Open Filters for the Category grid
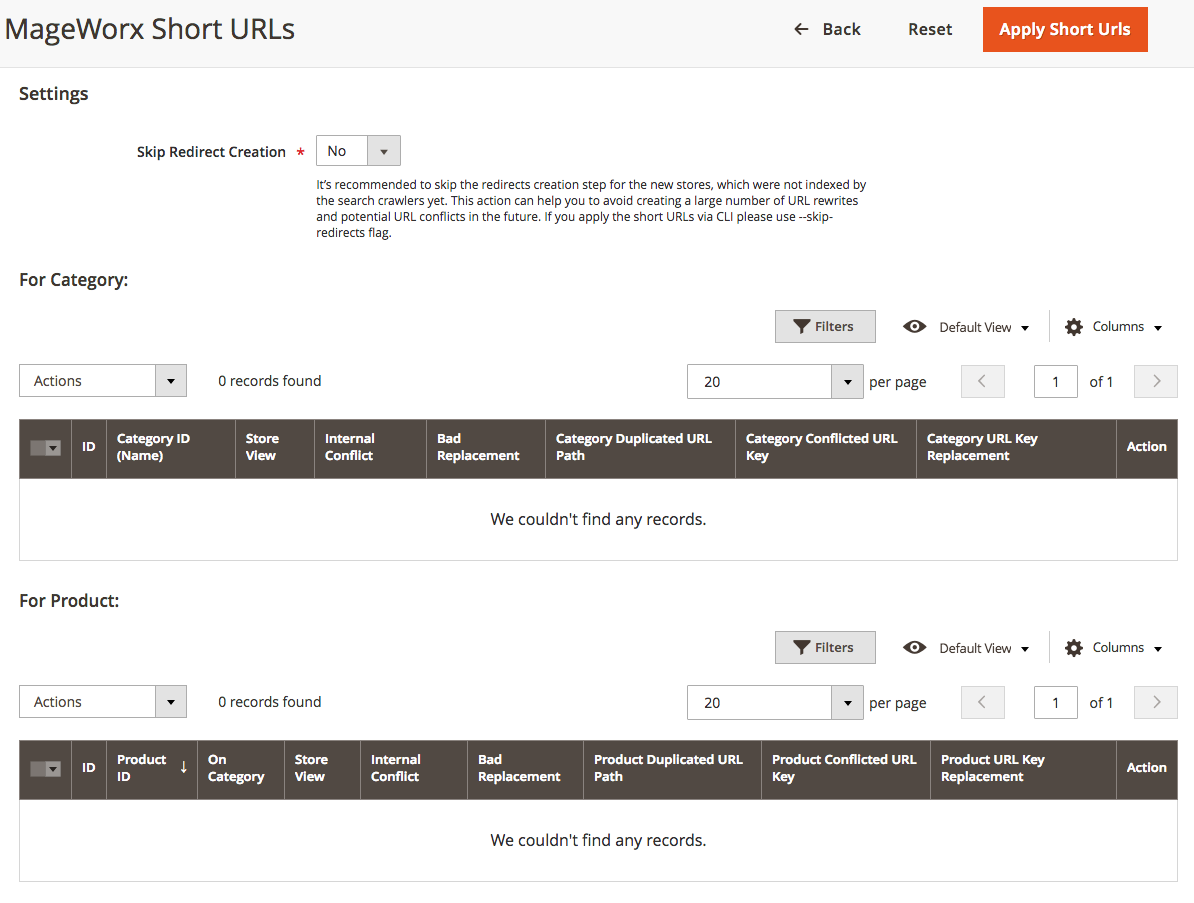Screen dimensions: 1194x903 (x=825, y=327)
